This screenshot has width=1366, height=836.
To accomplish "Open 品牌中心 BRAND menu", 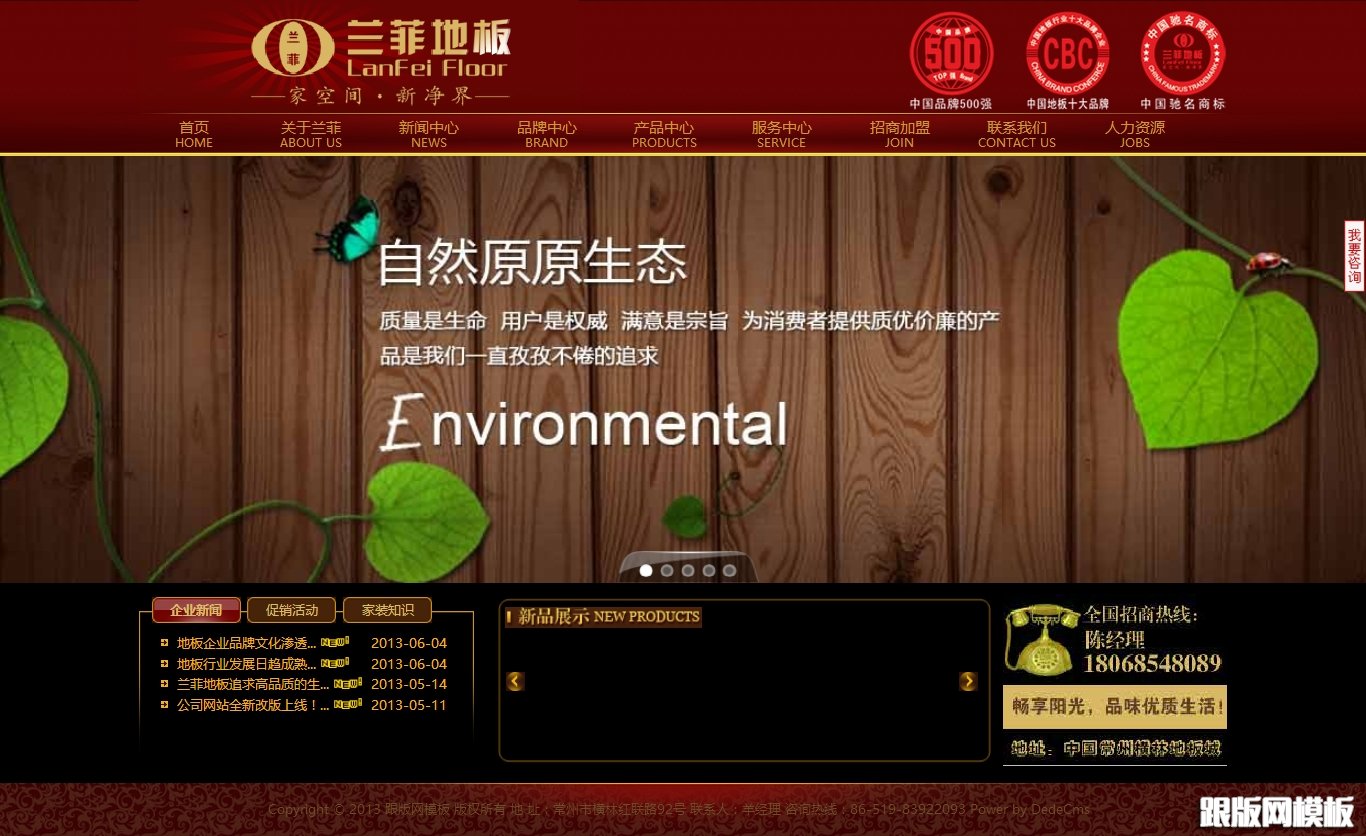I will [547, 134].
